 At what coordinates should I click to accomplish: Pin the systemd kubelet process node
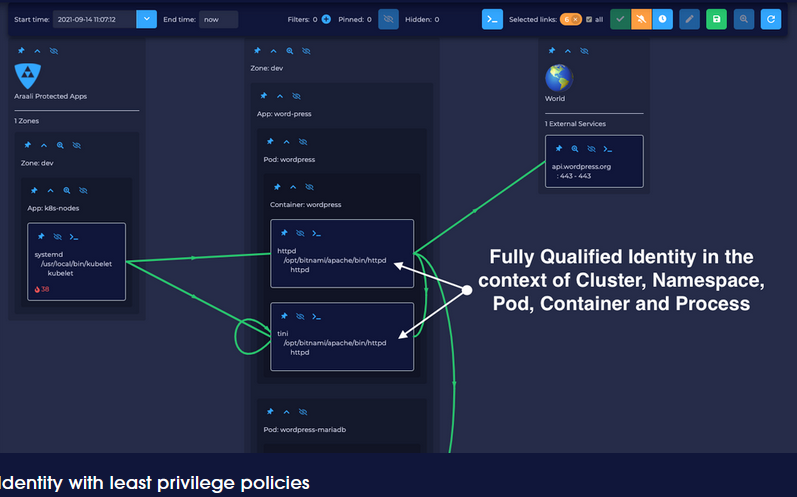[x=41, y=237]
